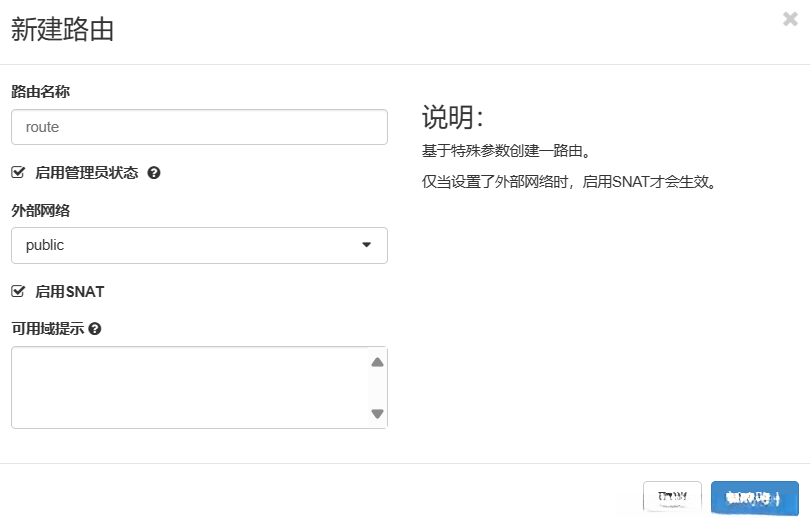Click the 路由名称 text input field
The width and height of the screenshot is (810, 525).
click(199, 127)
